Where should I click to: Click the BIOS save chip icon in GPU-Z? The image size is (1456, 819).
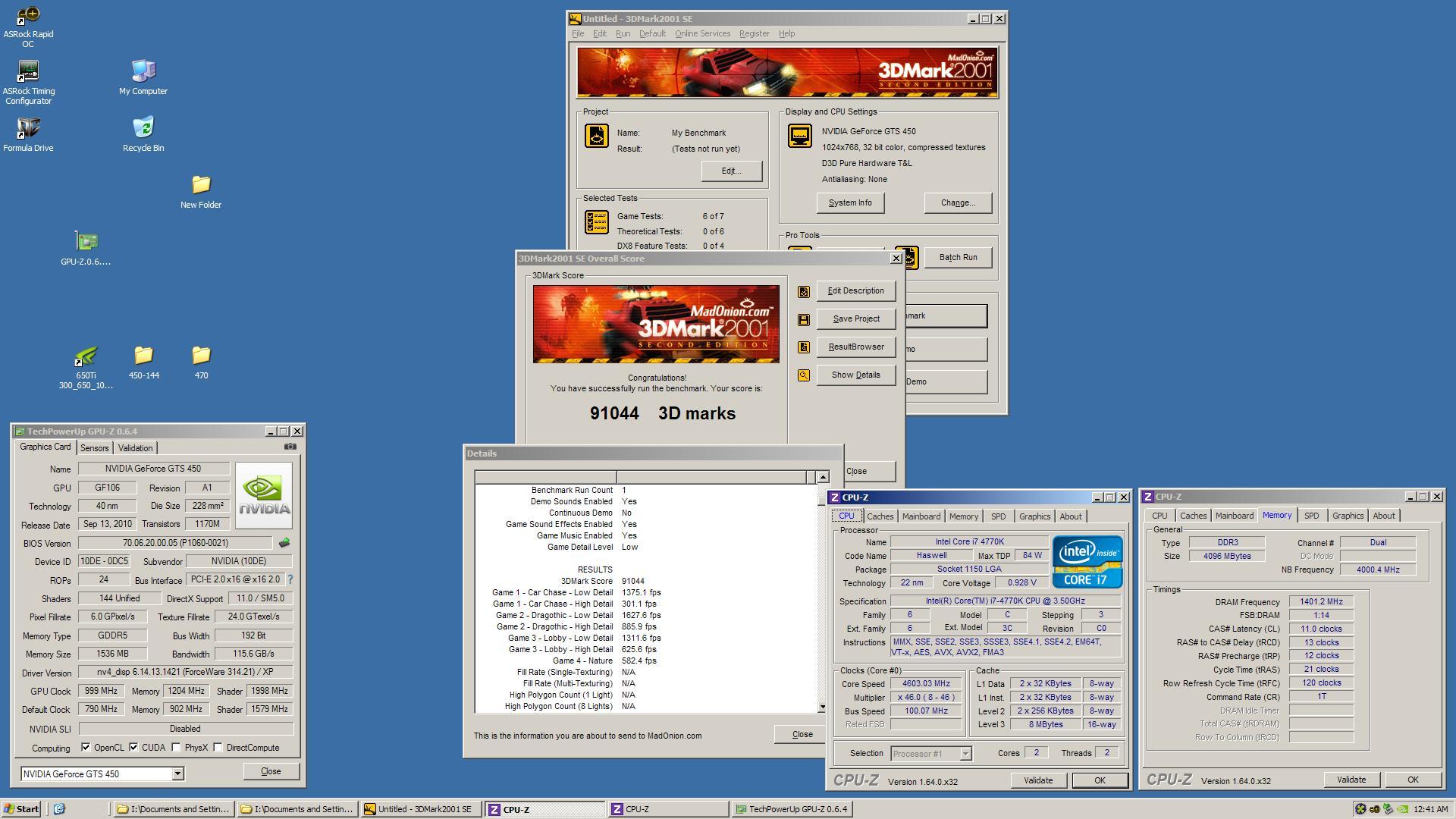pos(284,543)
